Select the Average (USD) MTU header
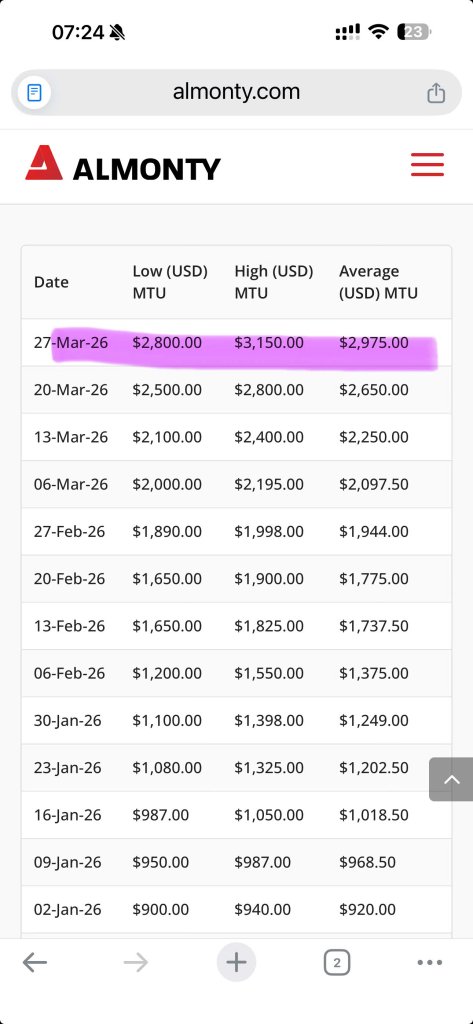473x1024 pixels. pos(378,282)
